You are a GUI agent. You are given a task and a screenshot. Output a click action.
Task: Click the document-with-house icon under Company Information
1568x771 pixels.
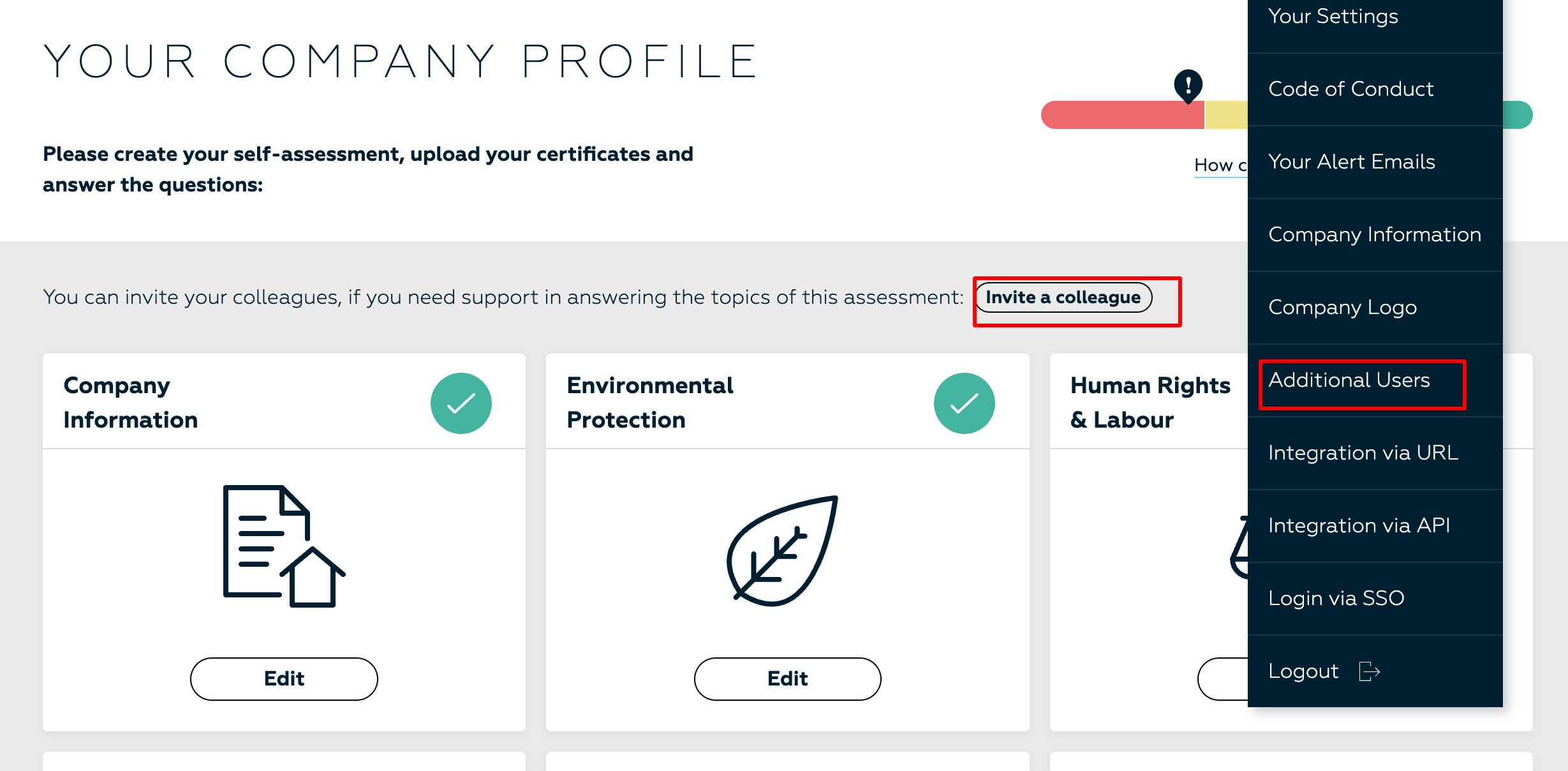283,546
